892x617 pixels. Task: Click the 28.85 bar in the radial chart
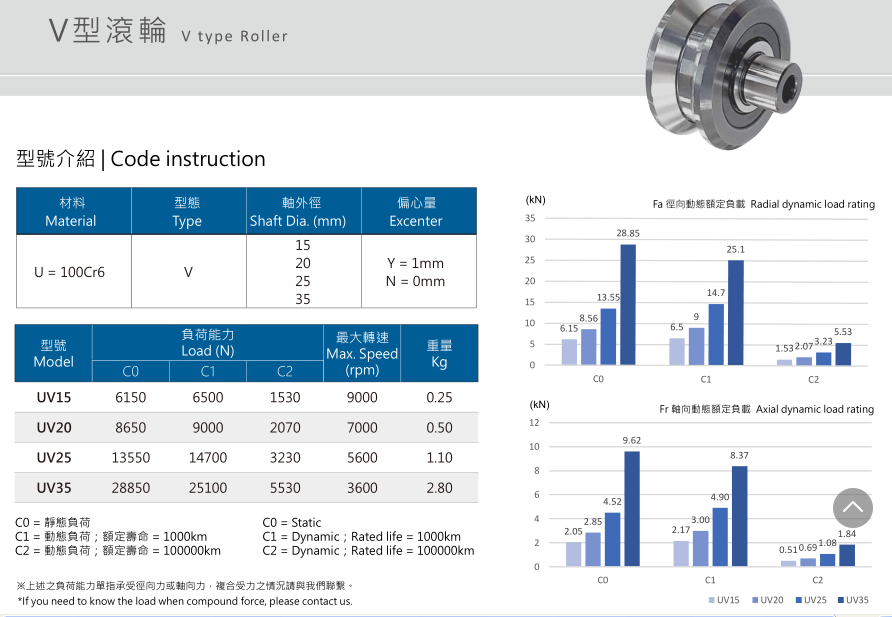(628, 304)
